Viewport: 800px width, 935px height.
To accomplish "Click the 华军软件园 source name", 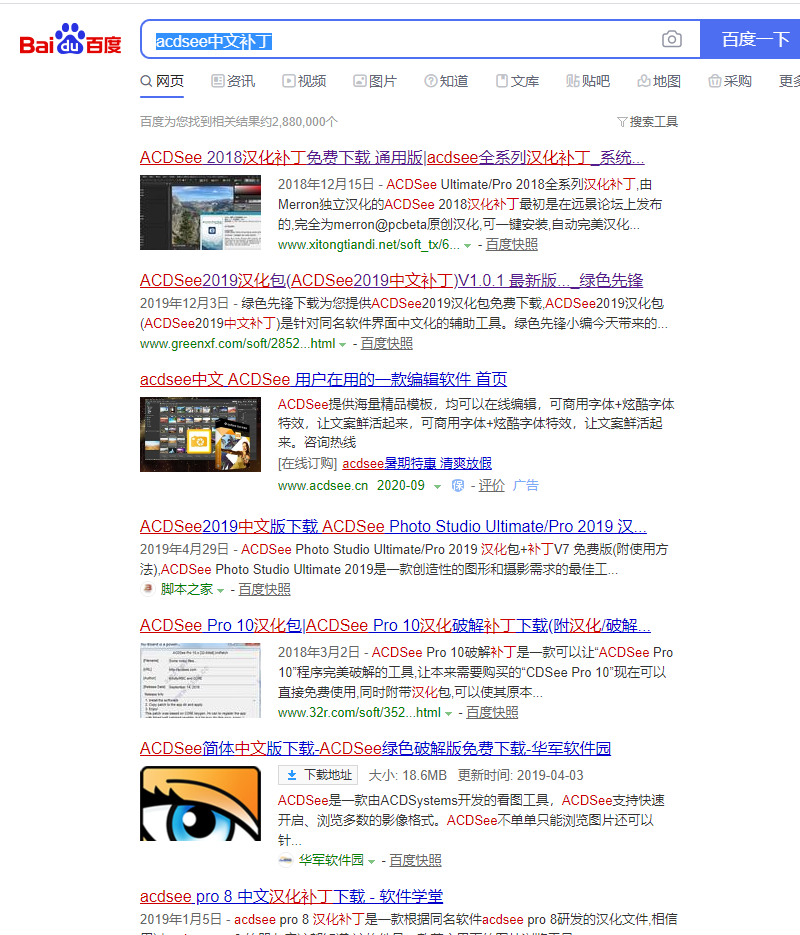I will coord(331,860).
